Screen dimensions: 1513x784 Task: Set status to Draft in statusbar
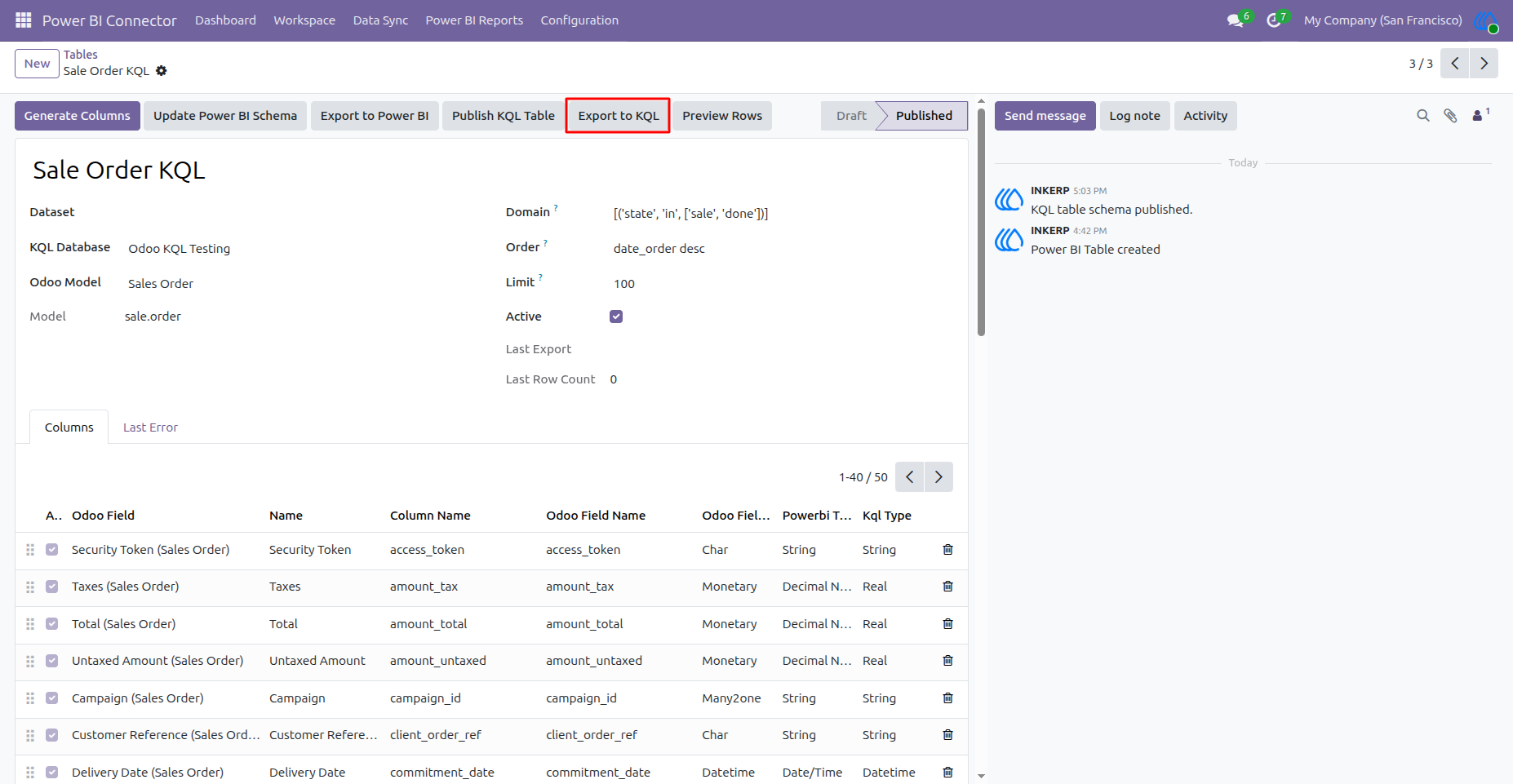point(850,116)
